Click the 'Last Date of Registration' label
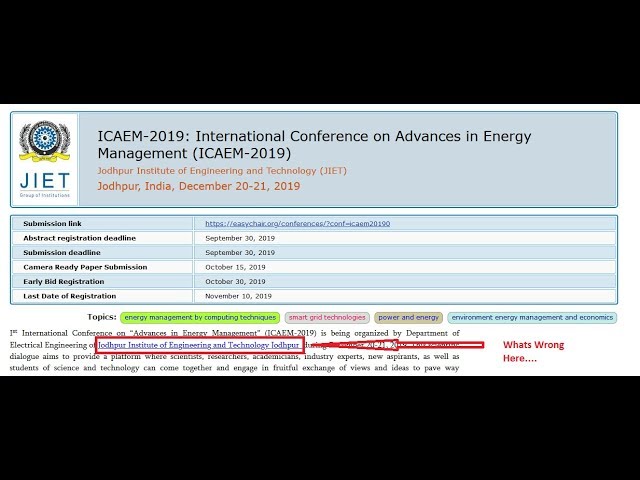 click(x=70, y=296)
